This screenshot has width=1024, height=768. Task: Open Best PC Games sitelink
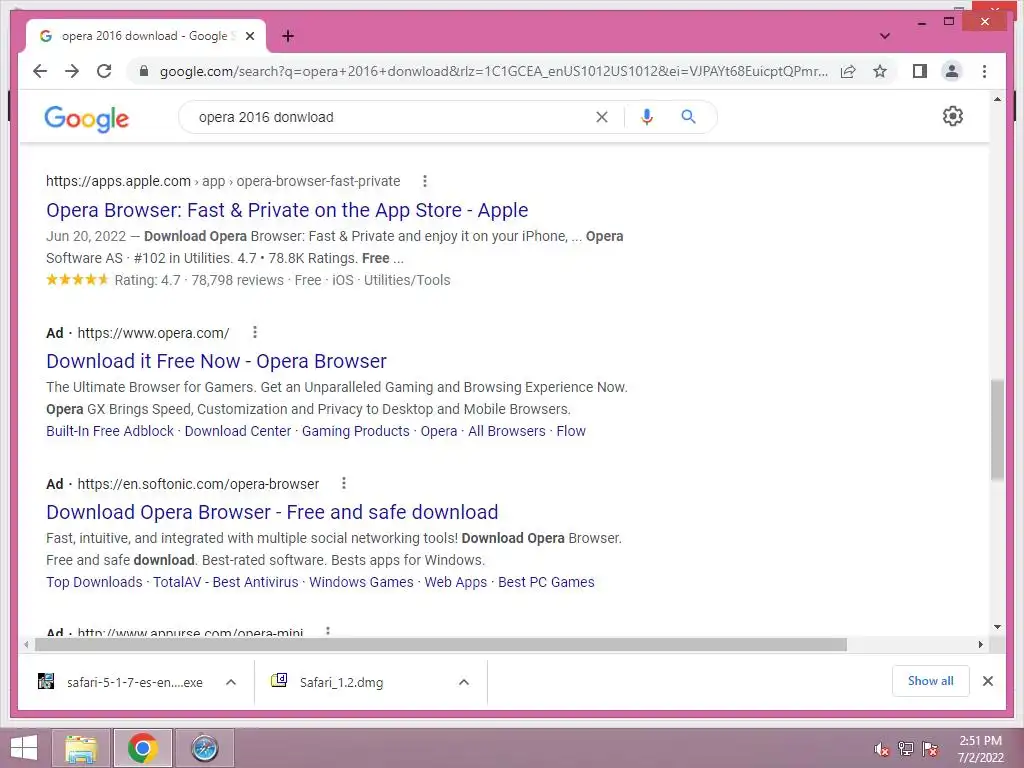(546, 582)
